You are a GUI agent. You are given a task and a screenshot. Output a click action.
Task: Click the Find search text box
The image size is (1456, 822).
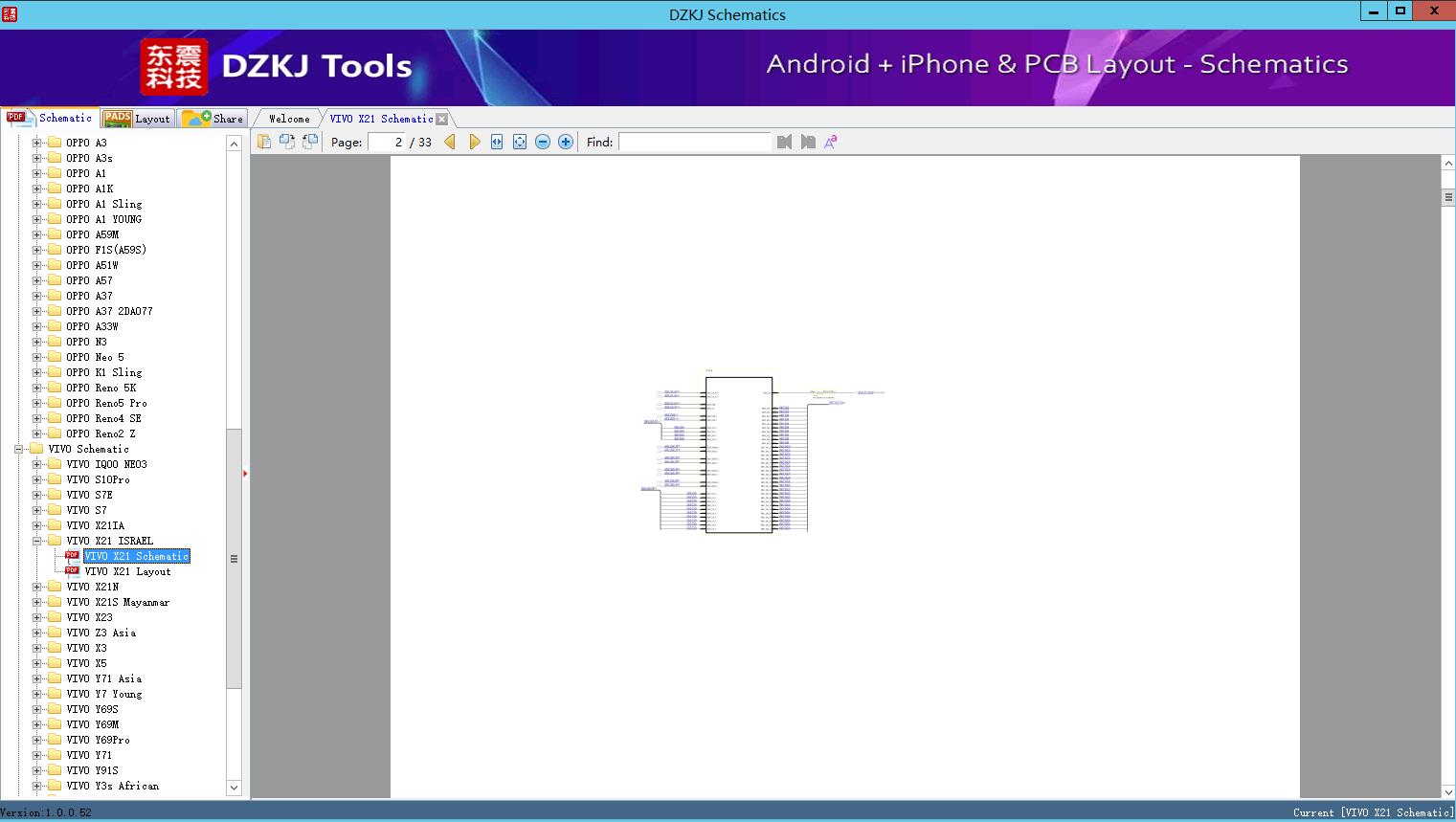[694, 142]
